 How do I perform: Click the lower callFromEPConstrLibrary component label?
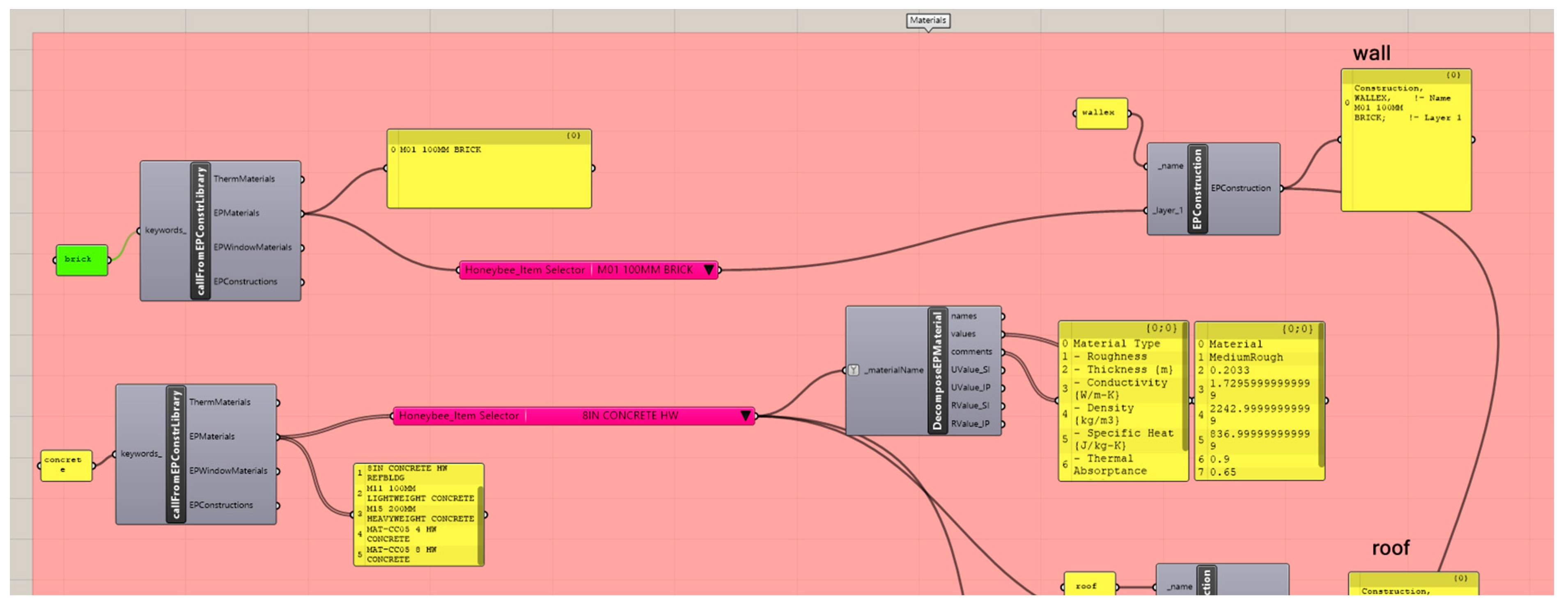(x=176, y=454)
